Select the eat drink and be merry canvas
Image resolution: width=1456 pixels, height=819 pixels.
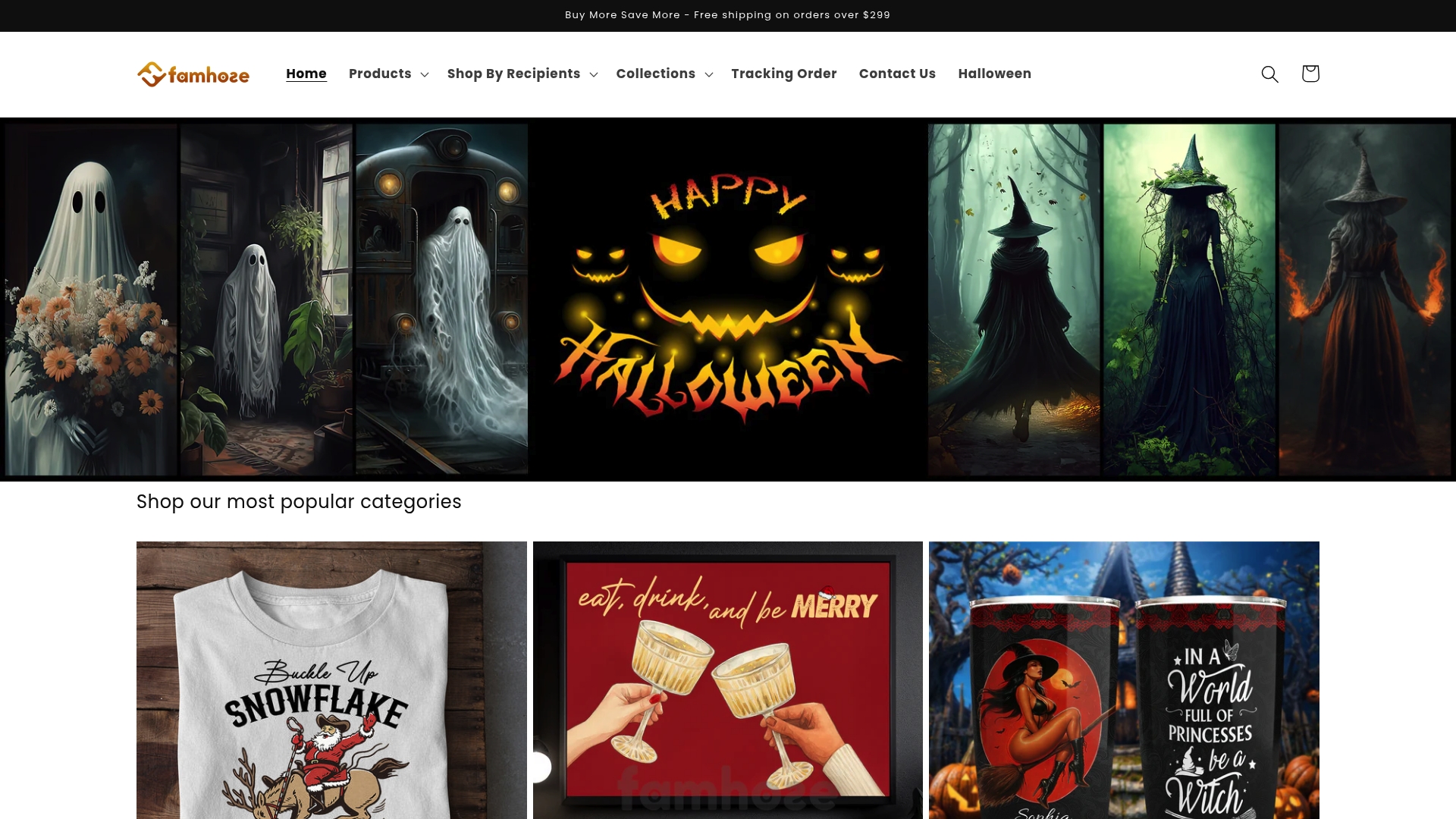tap(727, 680)
